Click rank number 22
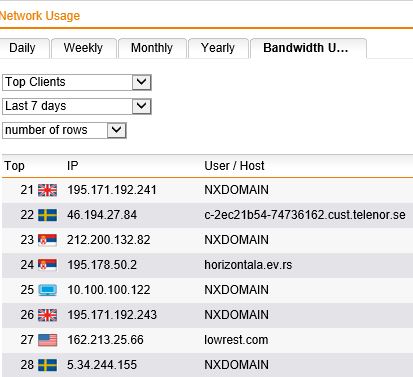413x377 pixels. tap(27, 215)
